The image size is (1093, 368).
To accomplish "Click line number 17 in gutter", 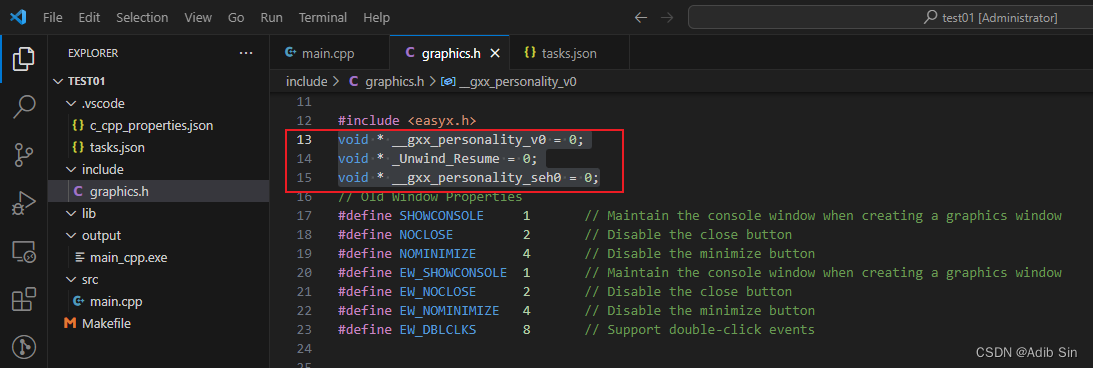I will point(304,215).
